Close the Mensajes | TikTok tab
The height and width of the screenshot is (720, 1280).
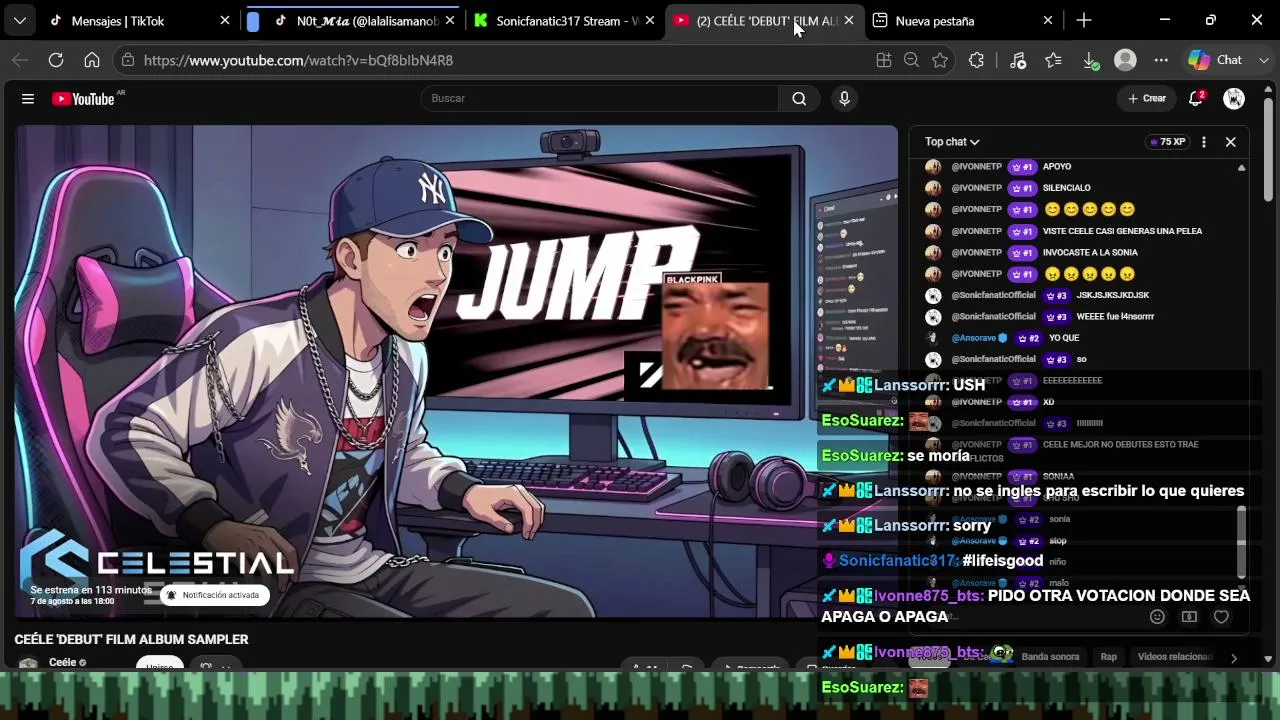click(225, 21)
